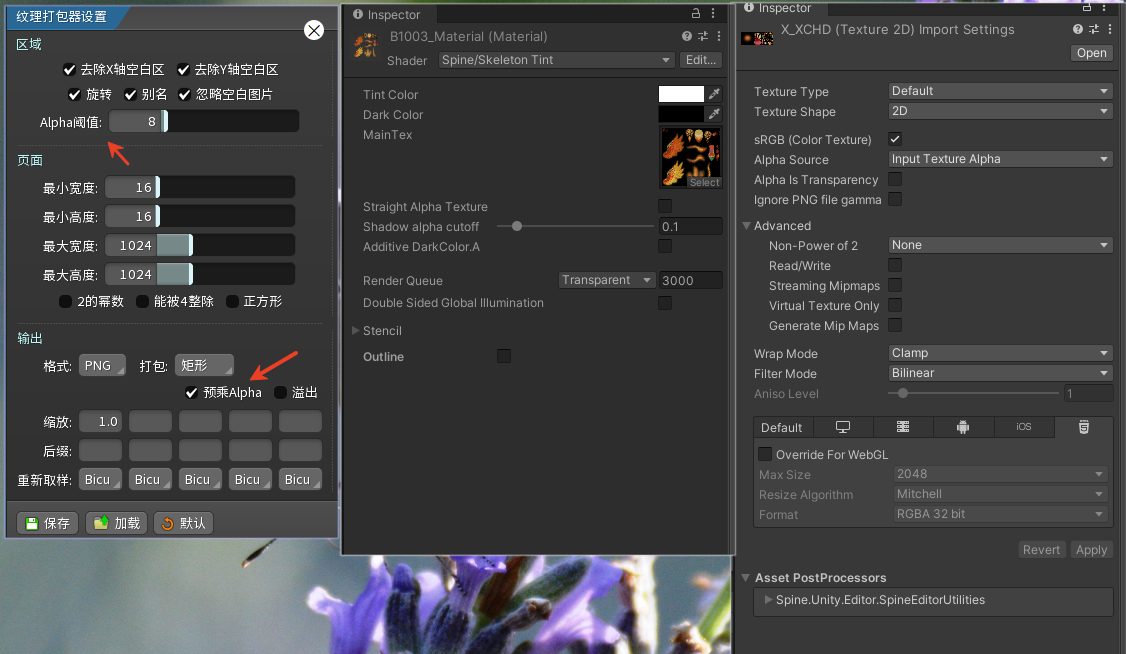Viewport: 1126px width, 654px height.
Task: Disable the sRGB (Color Texture) checkbox
Action: (x=895, y=139)
